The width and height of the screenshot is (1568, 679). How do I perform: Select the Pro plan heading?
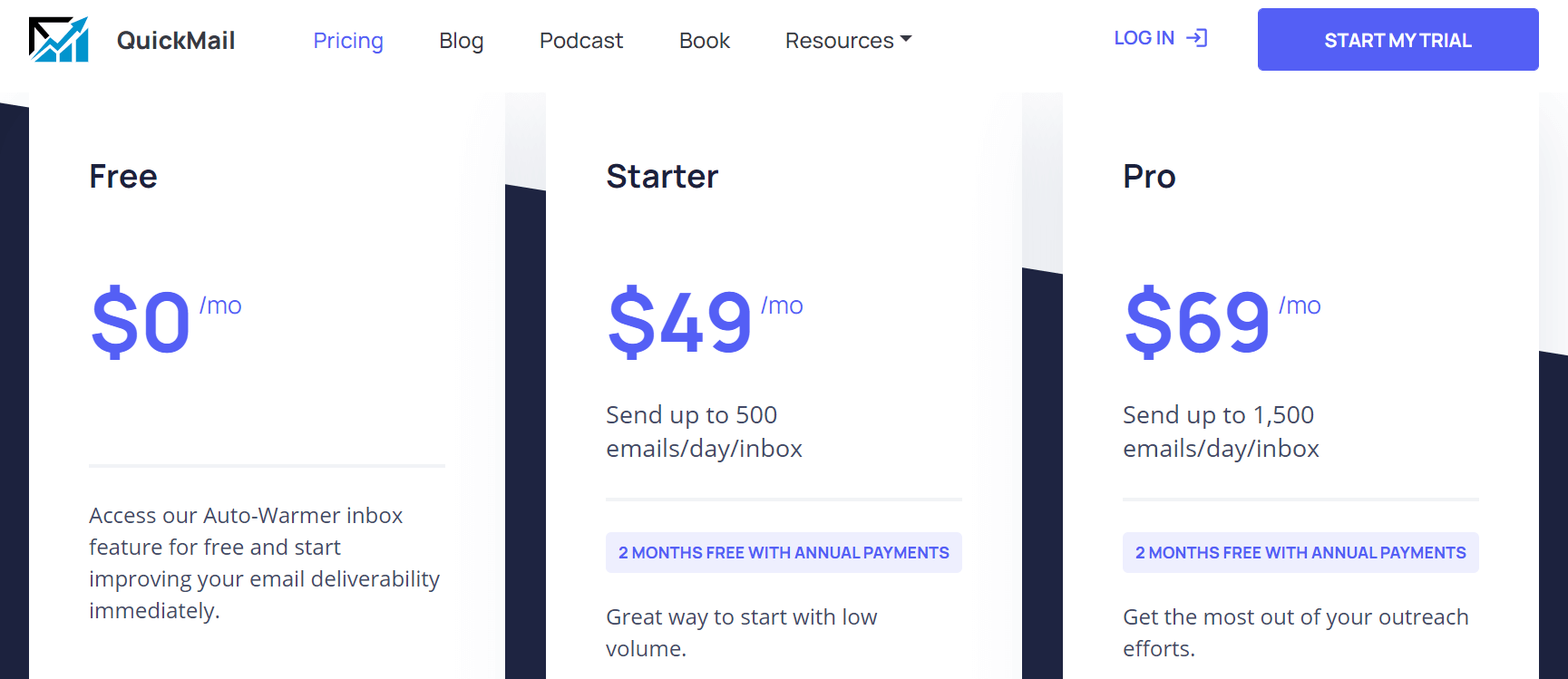(1149, 176)
